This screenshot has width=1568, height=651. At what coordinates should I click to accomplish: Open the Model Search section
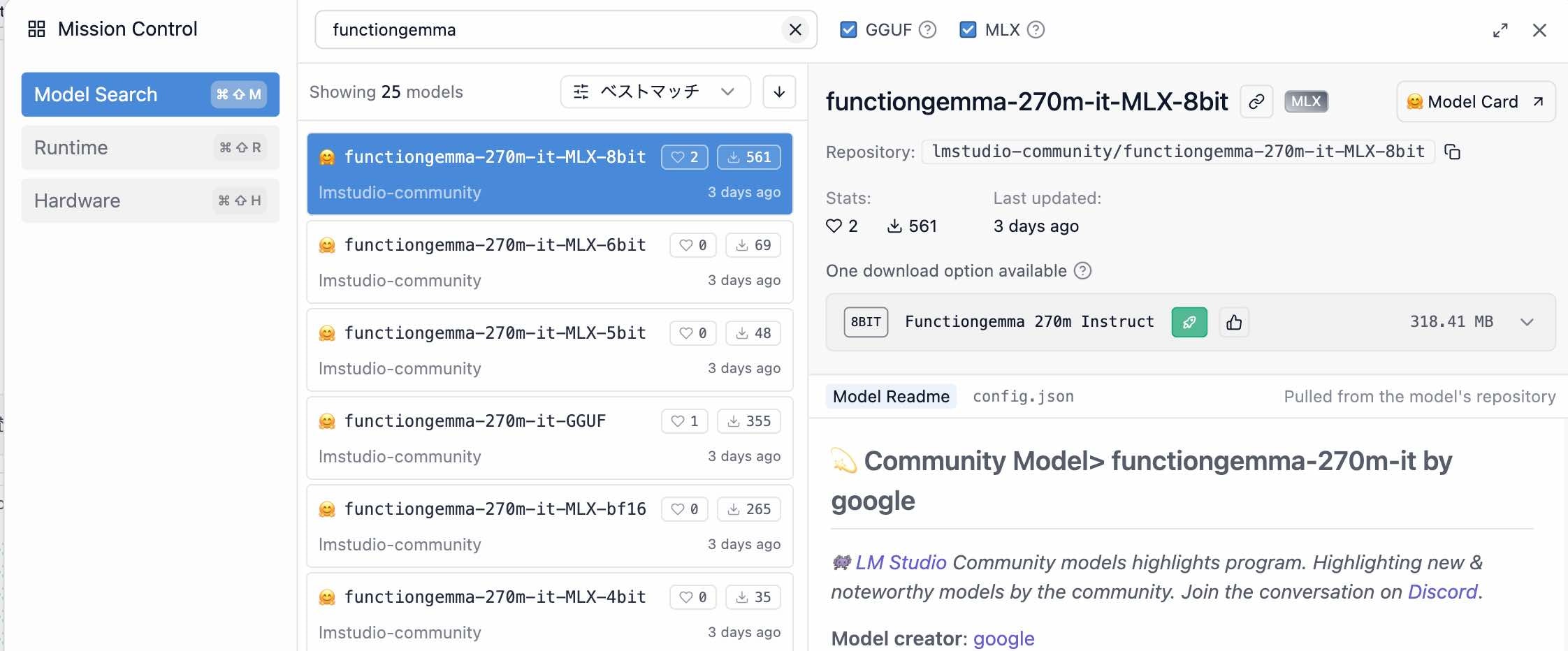coord(150,94)
